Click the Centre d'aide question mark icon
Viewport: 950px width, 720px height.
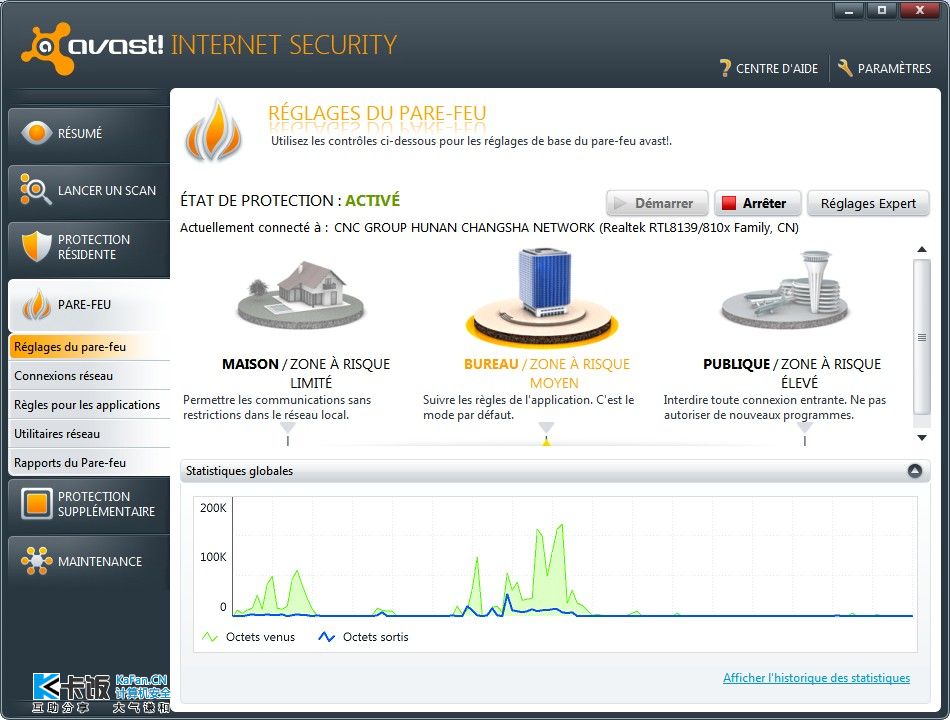coord(725,68)
